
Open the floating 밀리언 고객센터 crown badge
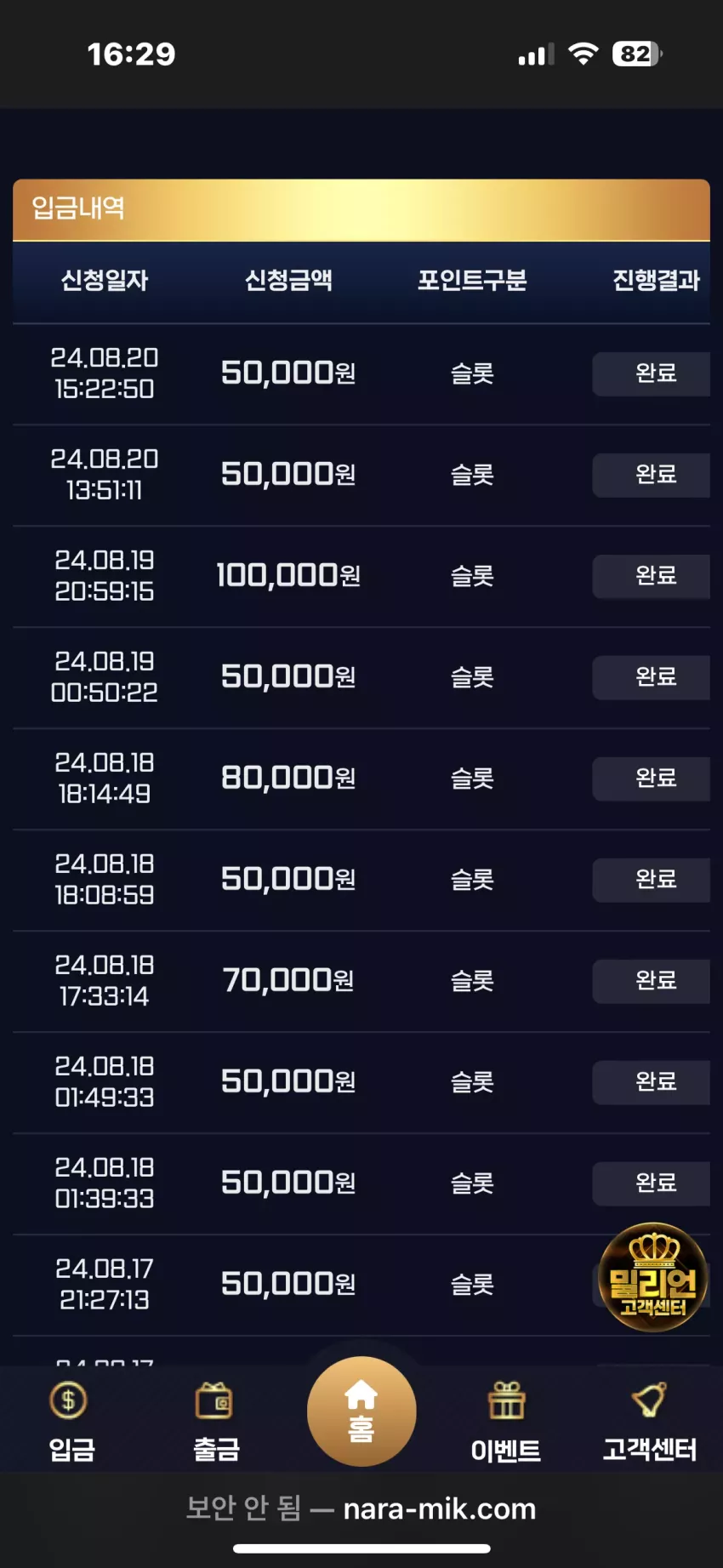[x=653, y=1276]
